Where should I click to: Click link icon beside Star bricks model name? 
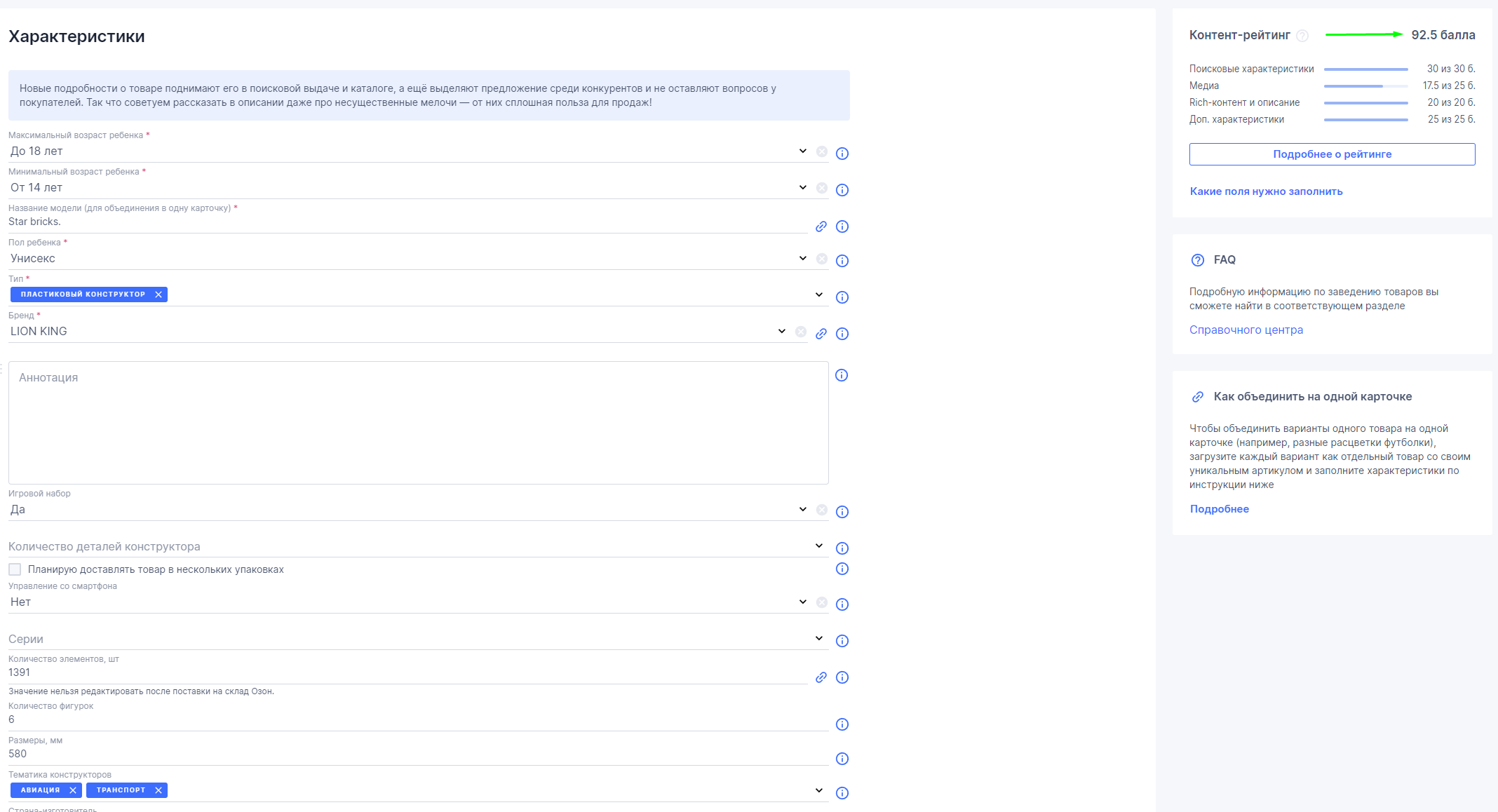click(821, 226)
